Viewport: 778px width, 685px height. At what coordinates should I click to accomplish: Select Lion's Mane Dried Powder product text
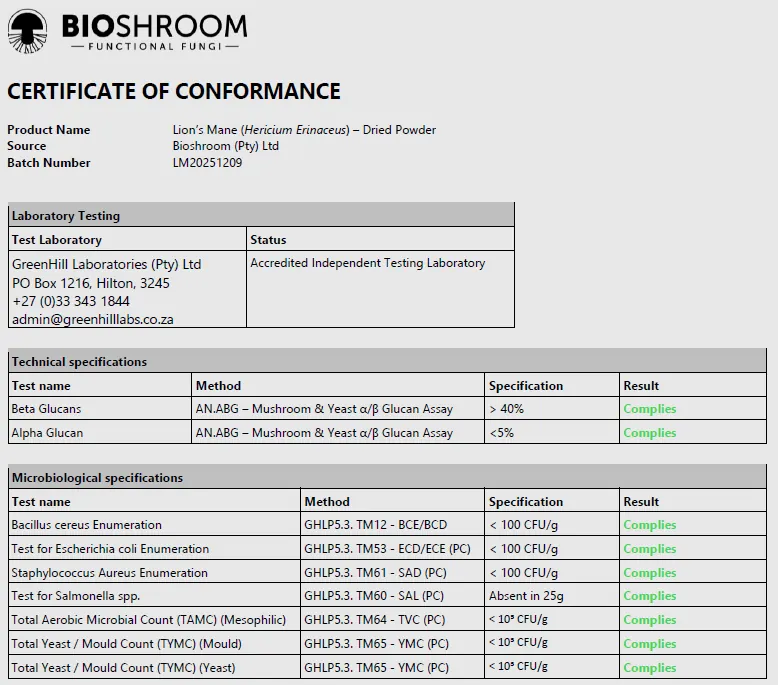click(x=304, y=130)
